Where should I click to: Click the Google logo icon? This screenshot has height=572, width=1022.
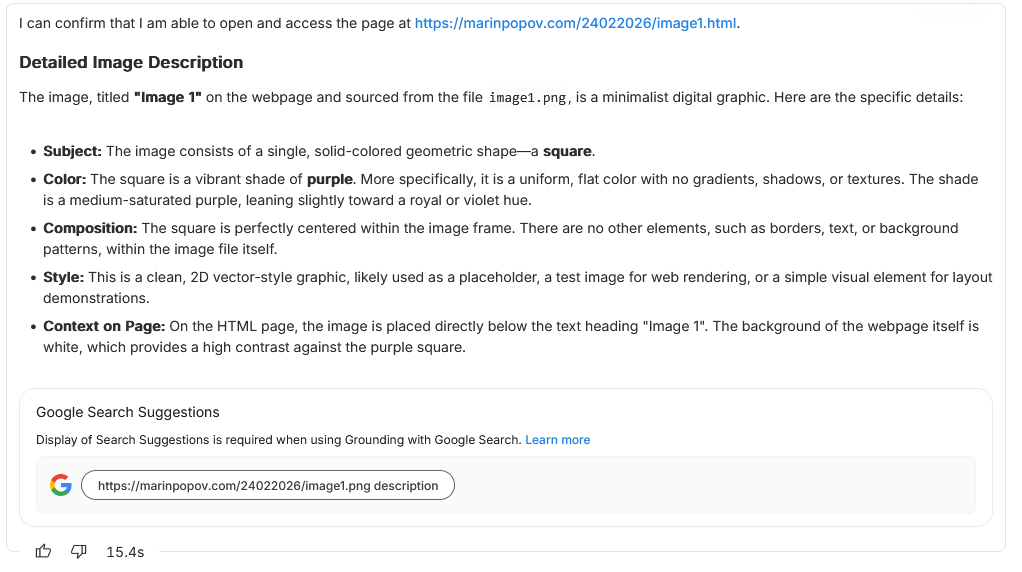(x=61, y=485)
